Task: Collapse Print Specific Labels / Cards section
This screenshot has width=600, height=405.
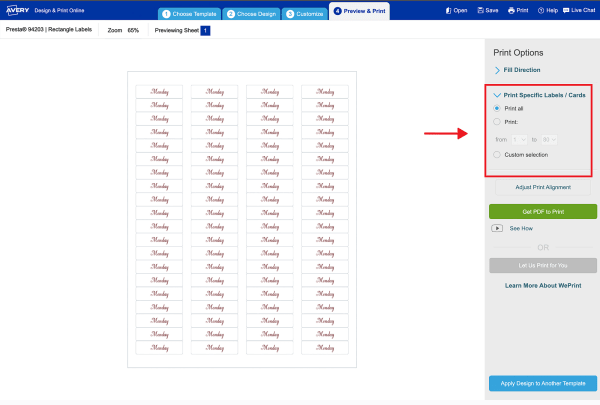Action: coord(497,95)
